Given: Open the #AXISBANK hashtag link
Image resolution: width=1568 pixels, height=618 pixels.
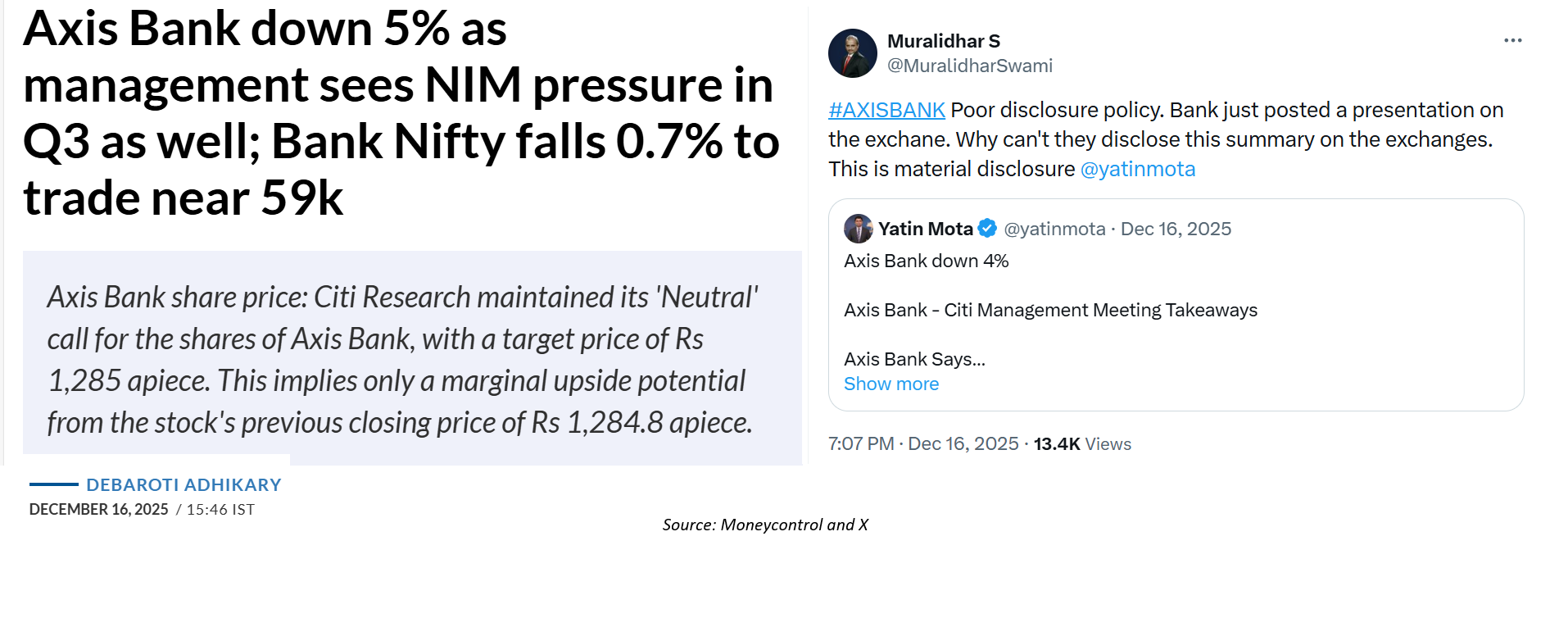Looking at the screenshot, I should (x=886, y=110).
